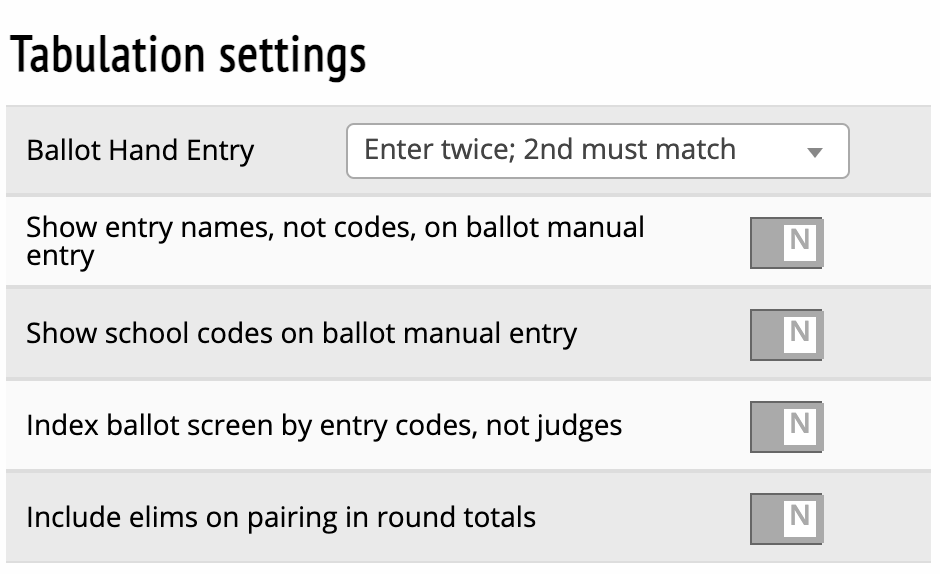Click the "Index ballot screen by entry codes" label

click(324, 426)
